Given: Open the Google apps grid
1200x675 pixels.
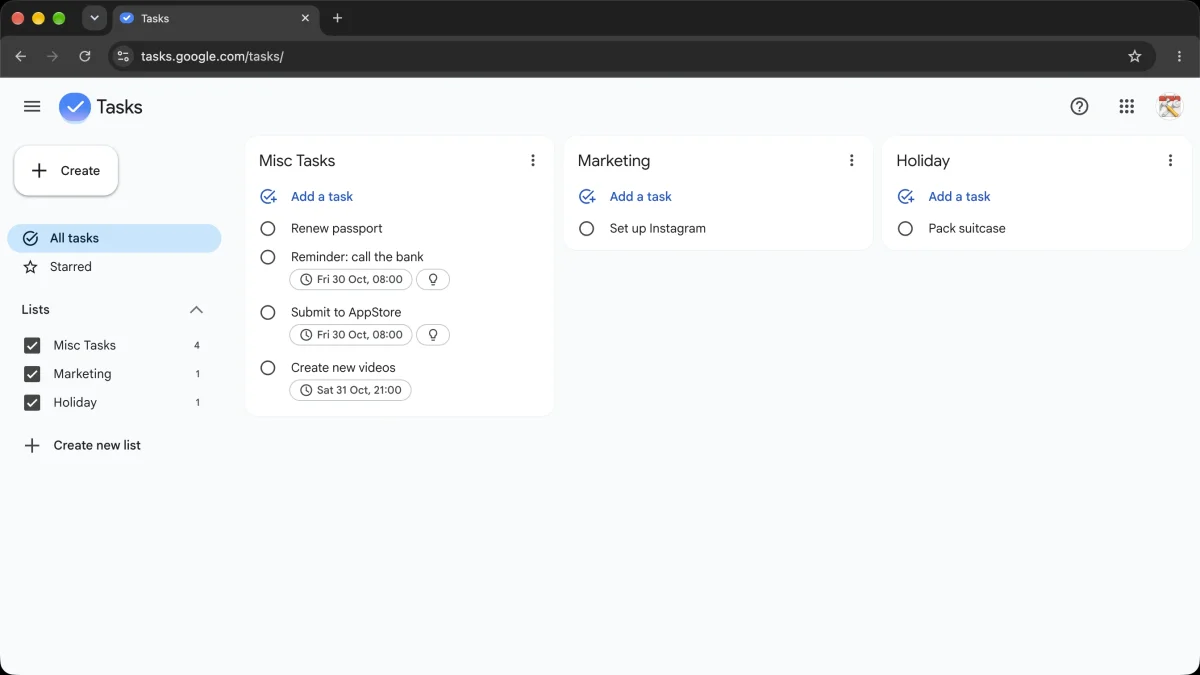Looking at the screenshot, I should (1127, 107).
